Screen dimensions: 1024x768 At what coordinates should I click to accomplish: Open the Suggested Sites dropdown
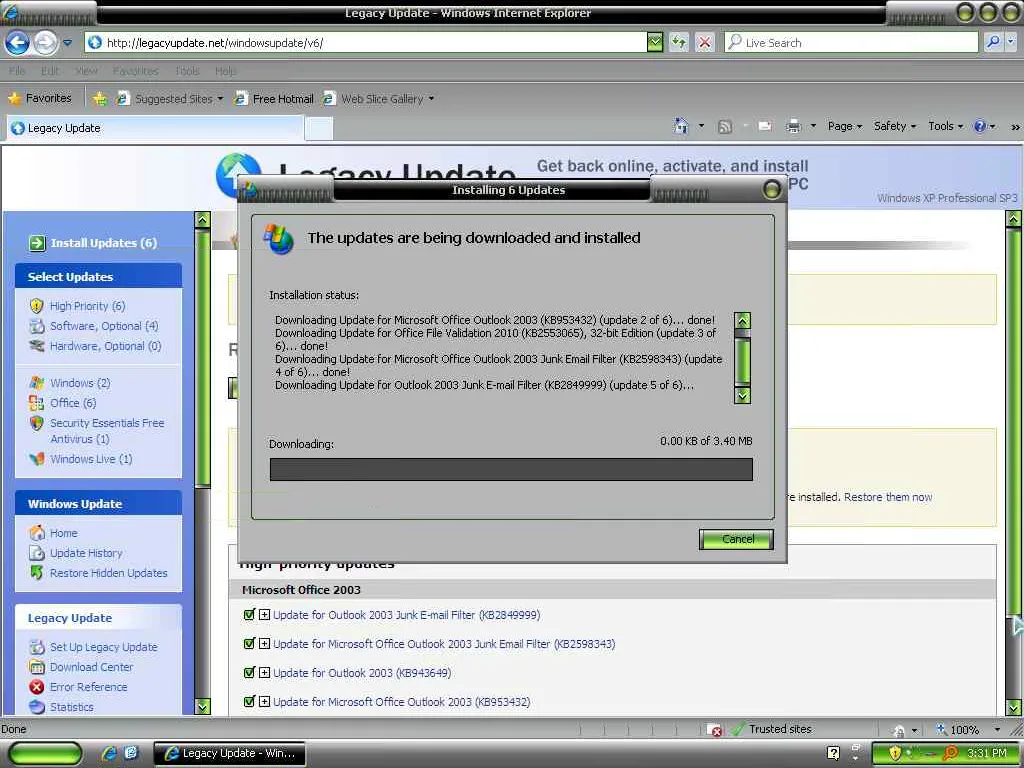coord(220,99)
